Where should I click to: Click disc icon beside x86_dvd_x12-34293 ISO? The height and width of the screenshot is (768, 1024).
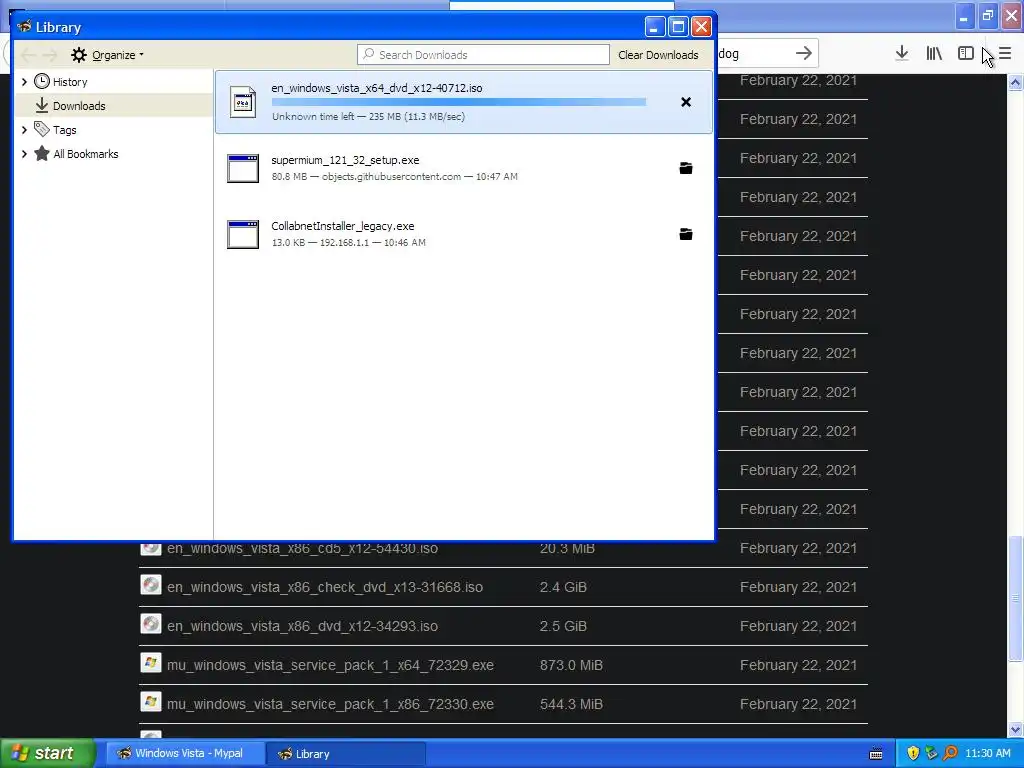tap(151, 624)
